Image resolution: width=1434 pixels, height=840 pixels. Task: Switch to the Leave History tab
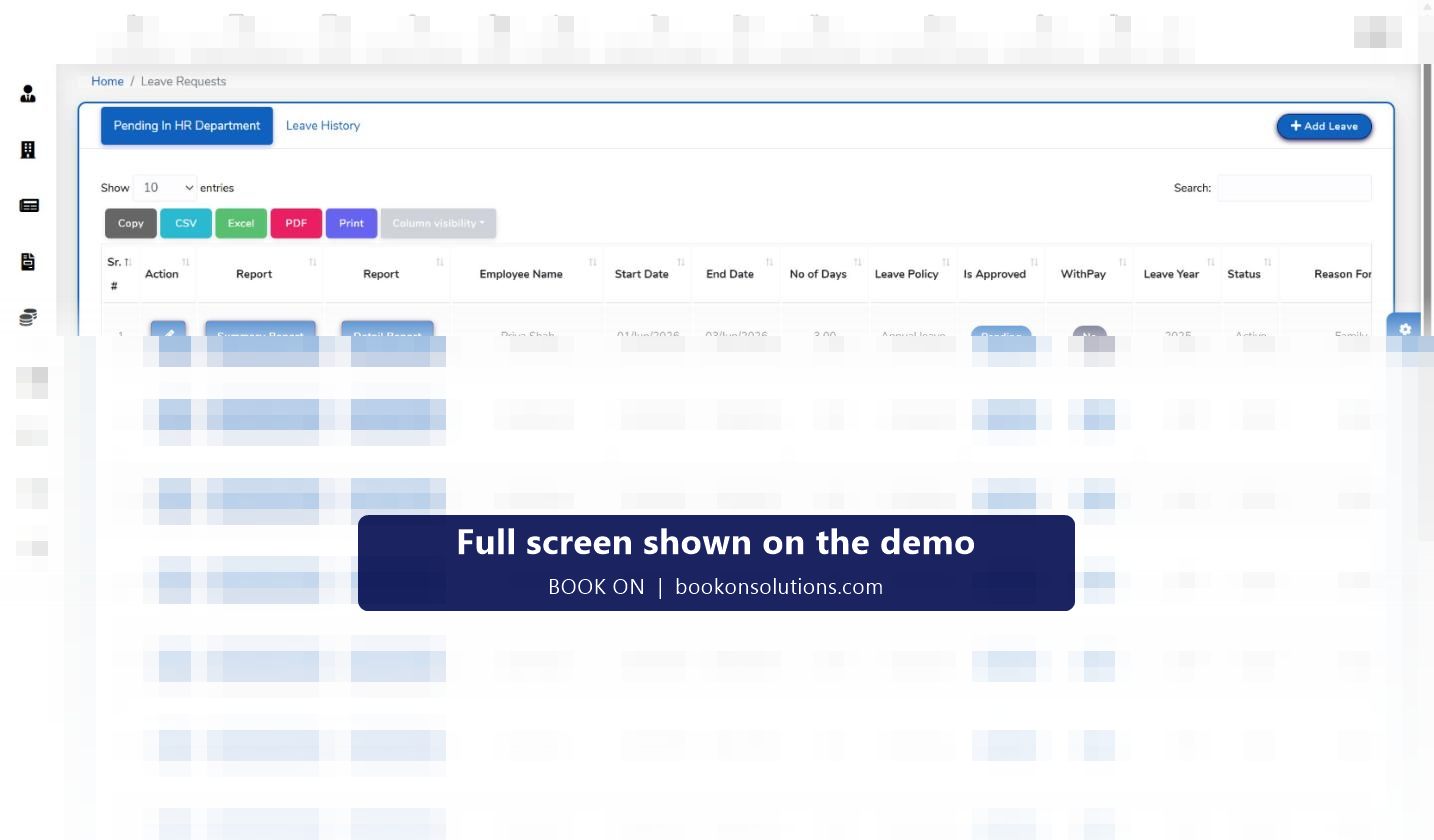pyautogui.click(x=323, y=126)
